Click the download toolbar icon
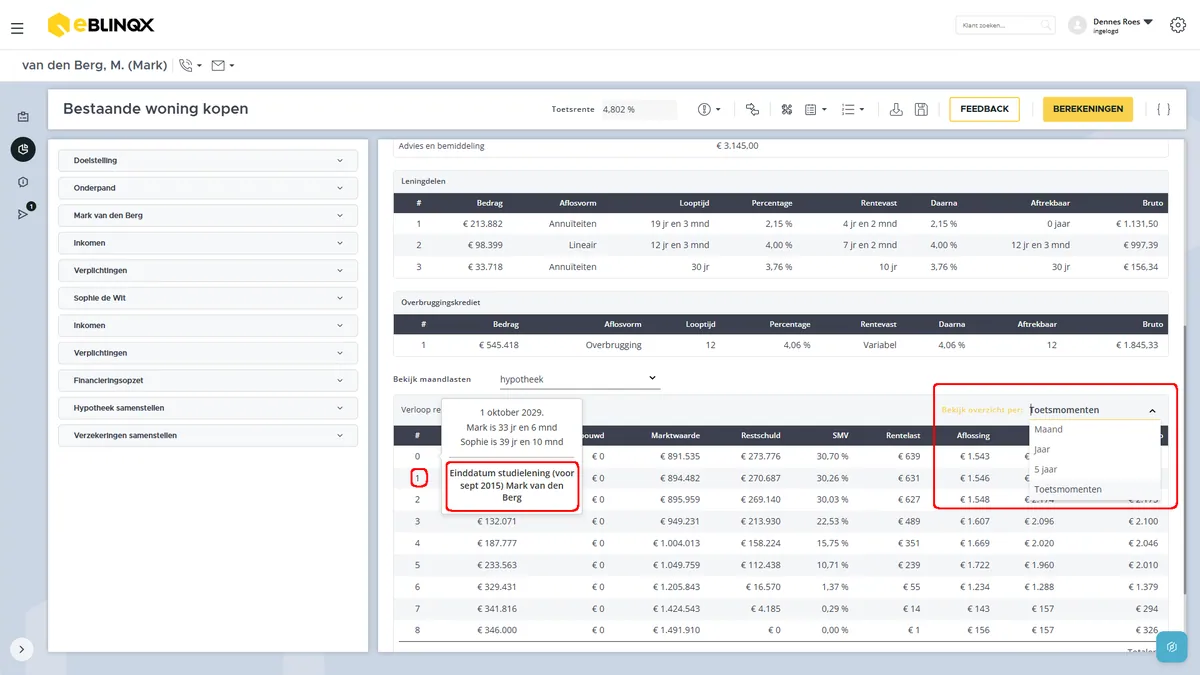 coord(896,109)
